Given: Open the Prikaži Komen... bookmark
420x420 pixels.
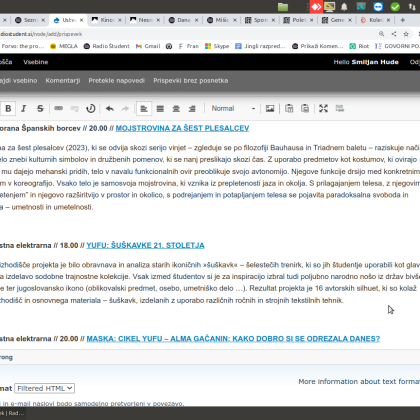Looking at the screenshot, I should pyautogui.click(x=318, y=46).
